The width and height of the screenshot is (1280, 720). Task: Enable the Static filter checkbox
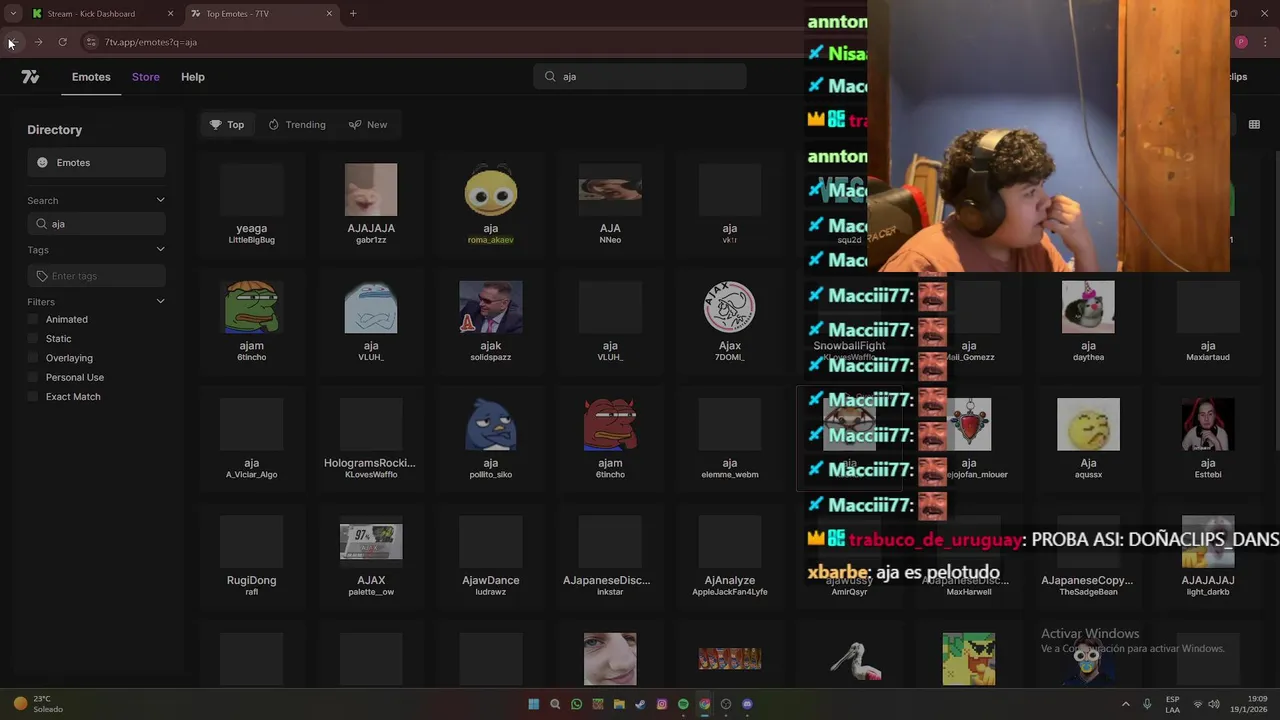pos(33,339)
